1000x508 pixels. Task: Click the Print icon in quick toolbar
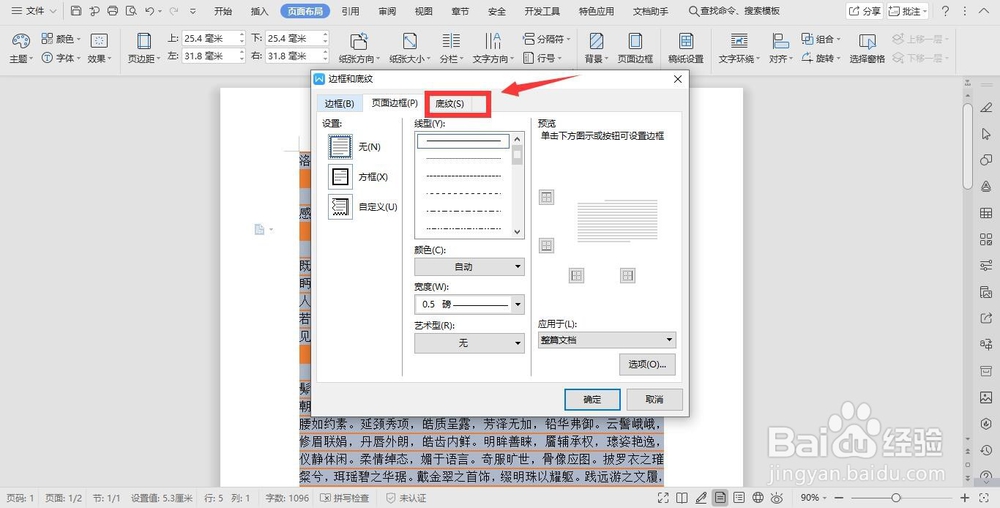tap(113, 11)
